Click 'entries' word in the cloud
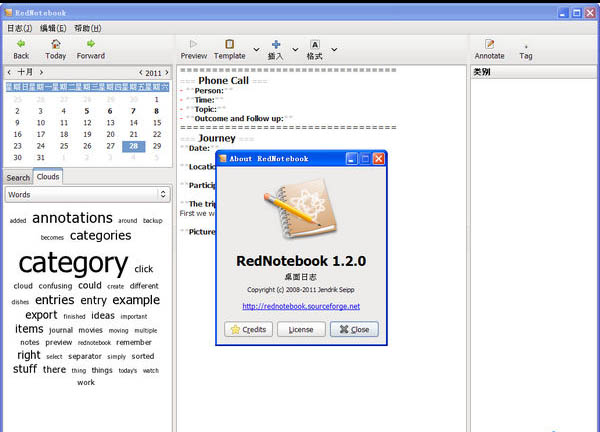This screenshot has height=432, width=600. (55, 300)
